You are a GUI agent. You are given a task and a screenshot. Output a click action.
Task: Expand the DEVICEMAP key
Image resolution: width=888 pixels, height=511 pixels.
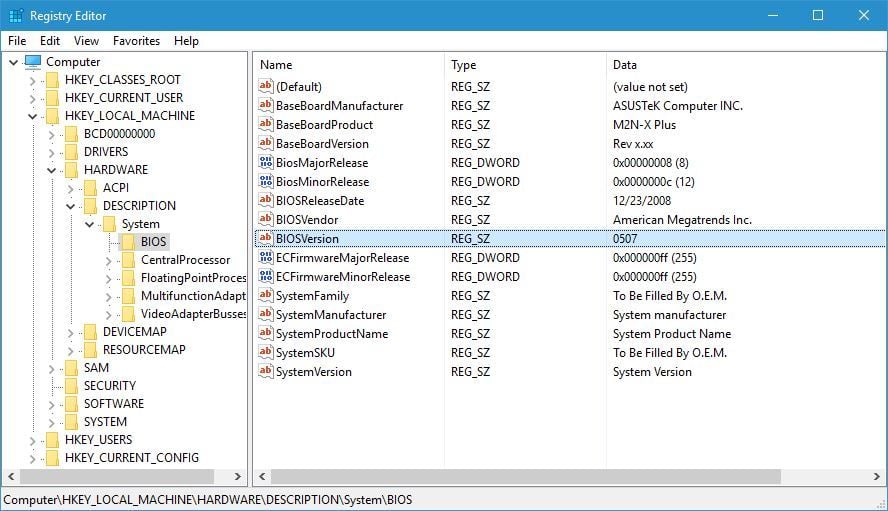coord(70,333)
